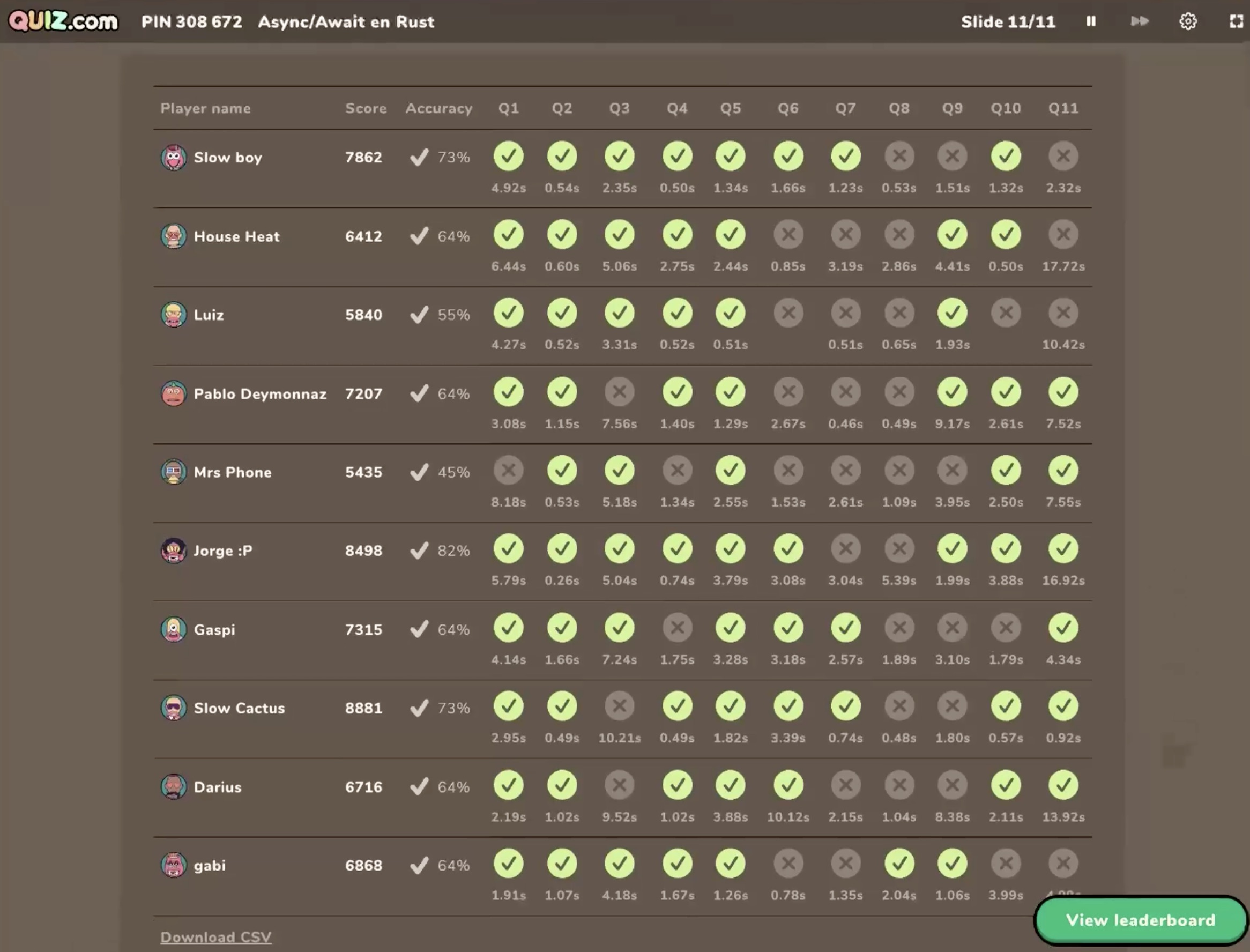Select the Player name column heading
Viewport: 1250px width, 952px height.
(206, 108)
